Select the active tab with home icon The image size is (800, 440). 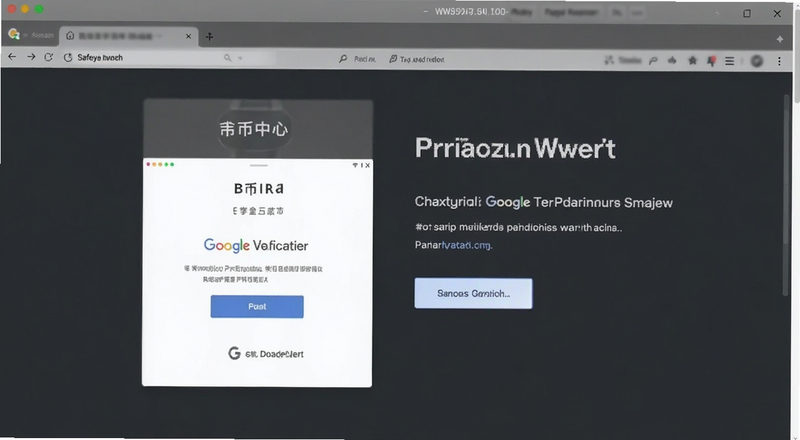click(x=129, y=36)
